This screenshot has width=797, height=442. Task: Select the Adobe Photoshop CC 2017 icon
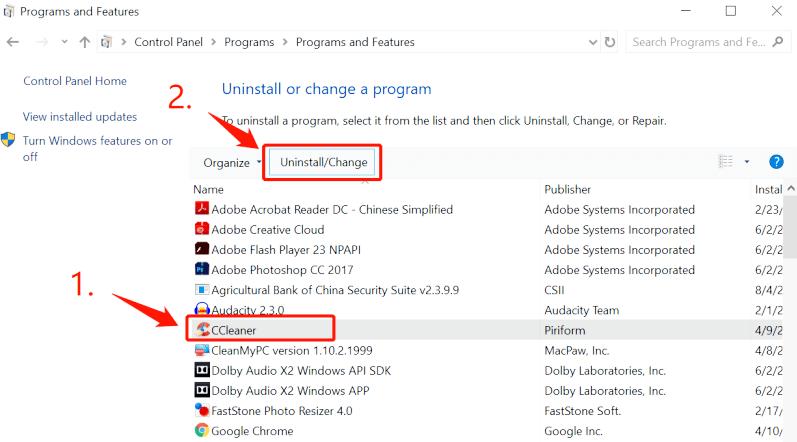[x=201, y=270]
